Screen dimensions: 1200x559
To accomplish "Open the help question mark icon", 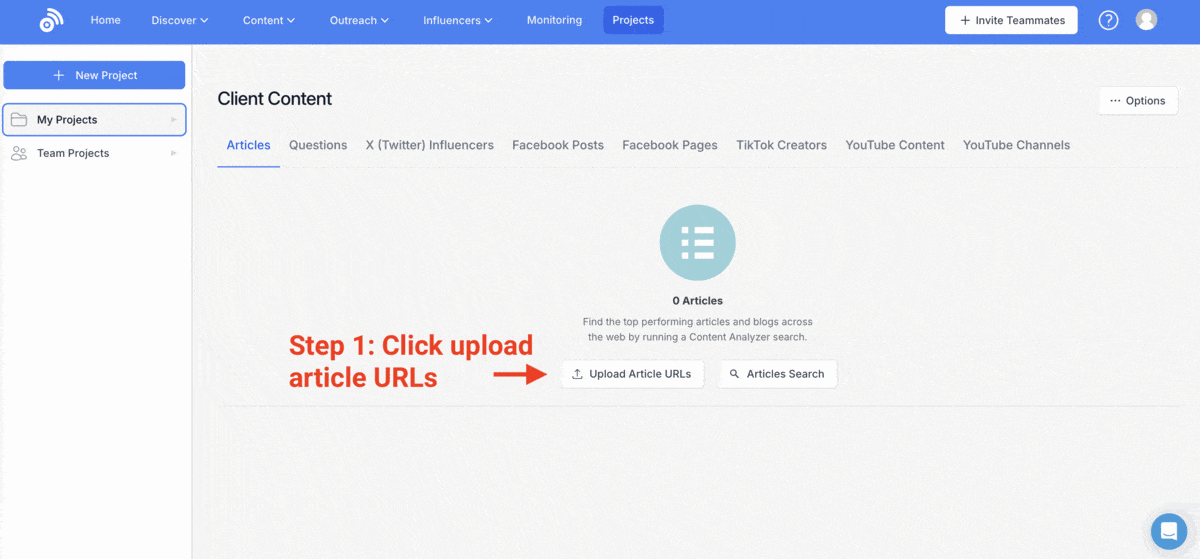I will [1108, 20].
